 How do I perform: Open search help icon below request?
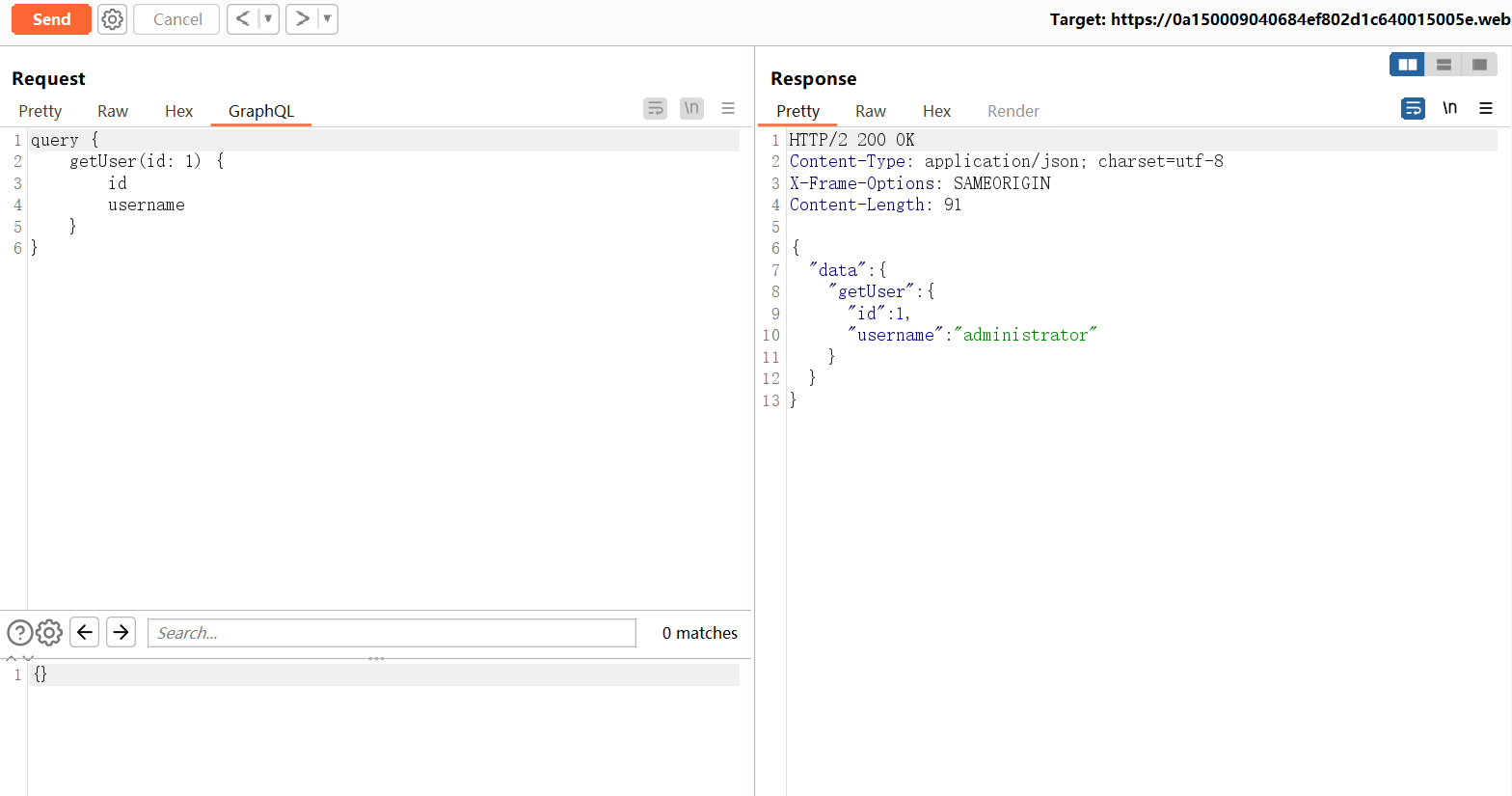pos(19,633)
